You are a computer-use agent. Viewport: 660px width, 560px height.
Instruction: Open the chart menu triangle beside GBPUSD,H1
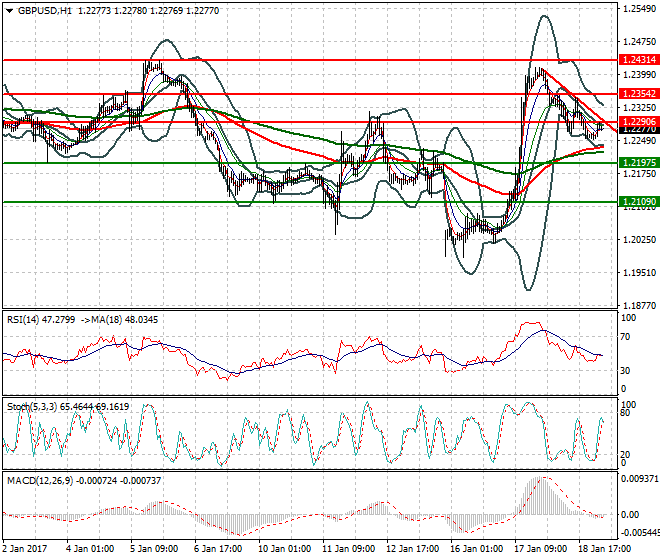pos(8,10)
